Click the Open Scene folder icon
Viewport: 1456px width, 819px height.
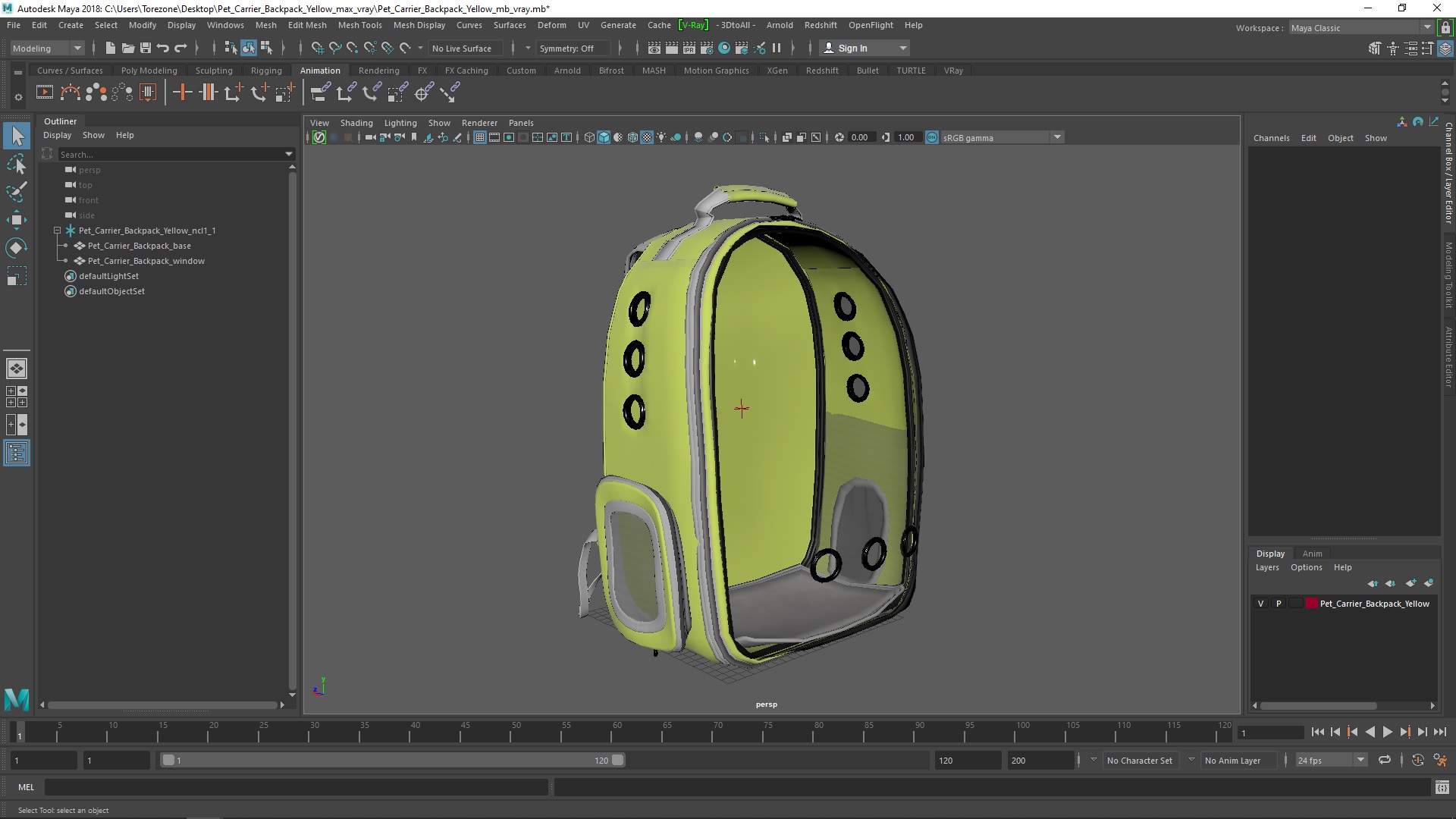128,48
